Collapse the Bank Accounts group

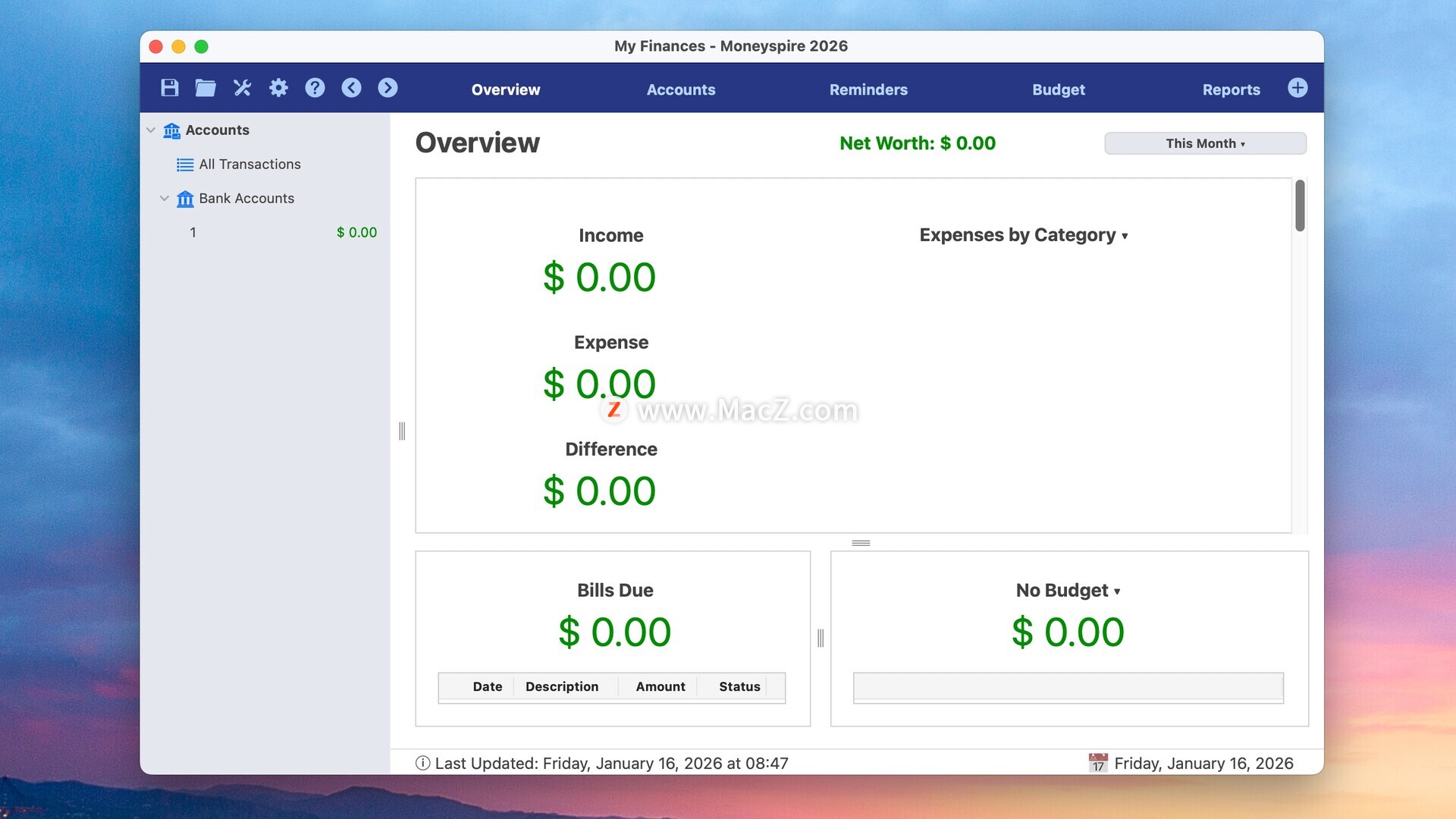[165, 199]
